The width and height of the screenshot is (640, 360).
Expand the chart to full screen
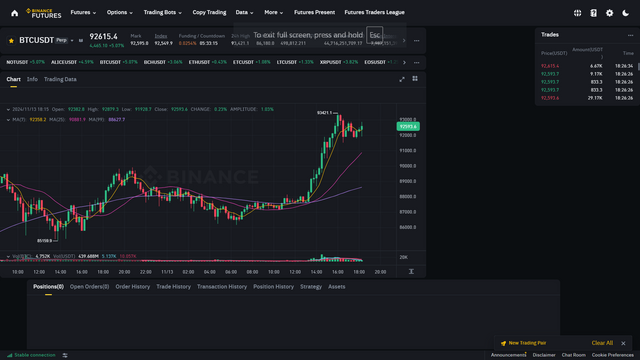[x=402, y=79]
